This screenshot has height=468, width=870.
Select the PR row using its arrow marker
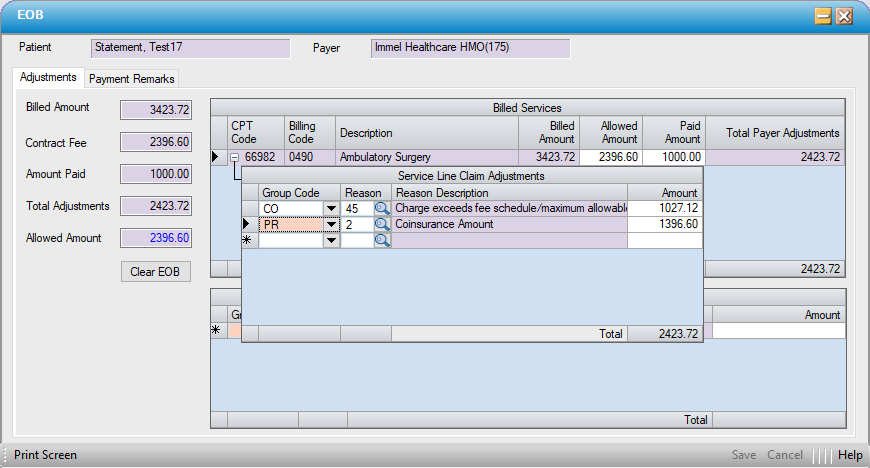click(x=249, y=225)
